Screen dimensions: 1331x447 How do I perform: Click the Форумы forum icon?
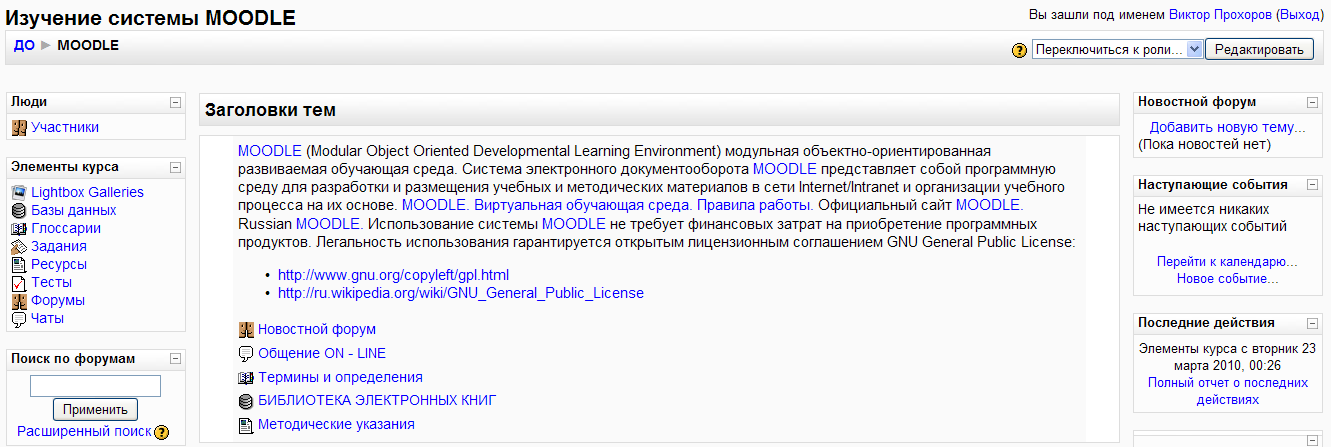coord(19,301)
